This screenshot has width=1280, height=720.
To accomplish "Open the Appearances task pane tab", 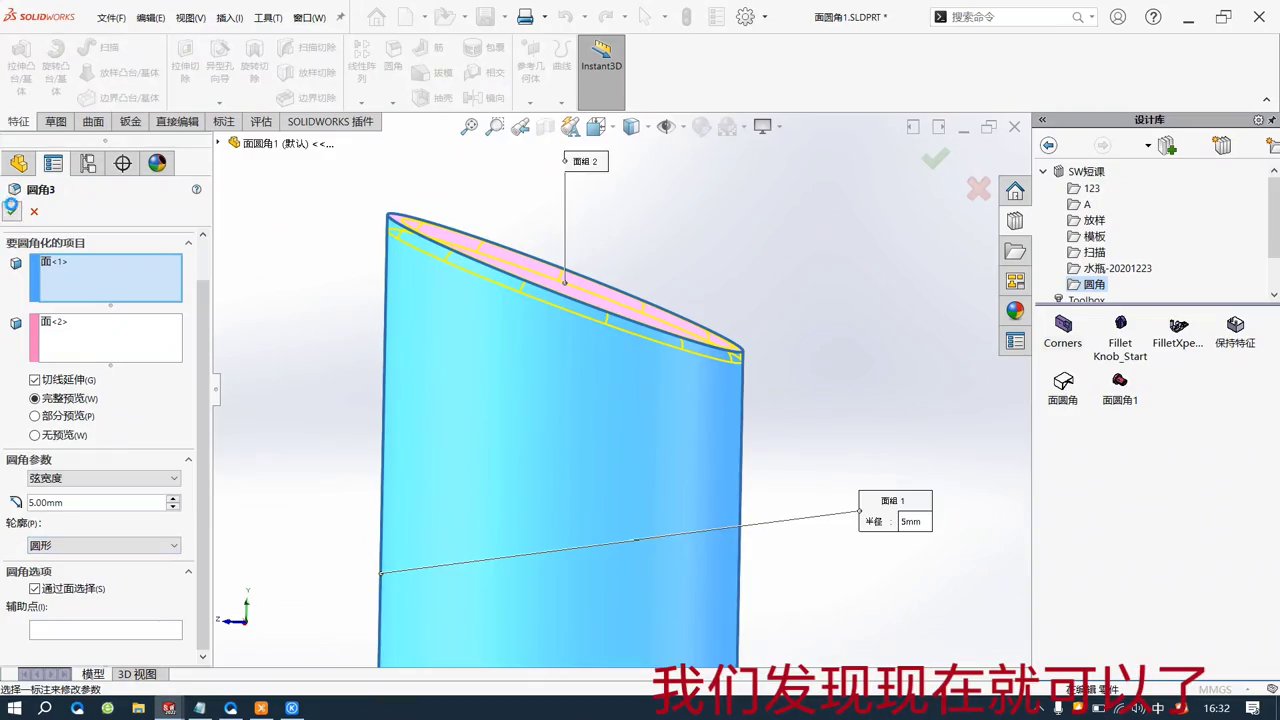I will pos(1015,311).
